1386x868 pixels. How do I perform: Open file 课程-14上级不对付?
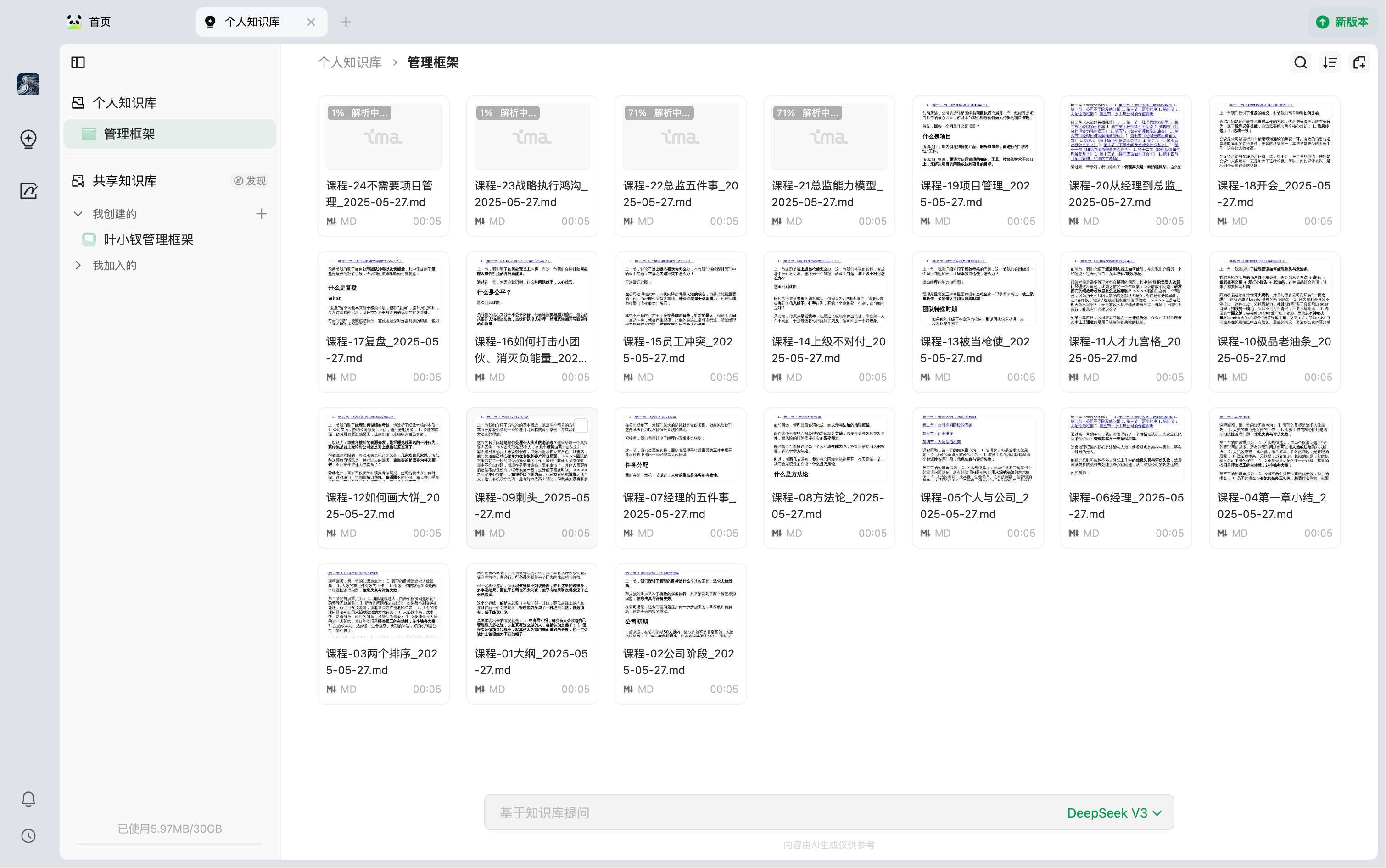[x=829, y=322]
